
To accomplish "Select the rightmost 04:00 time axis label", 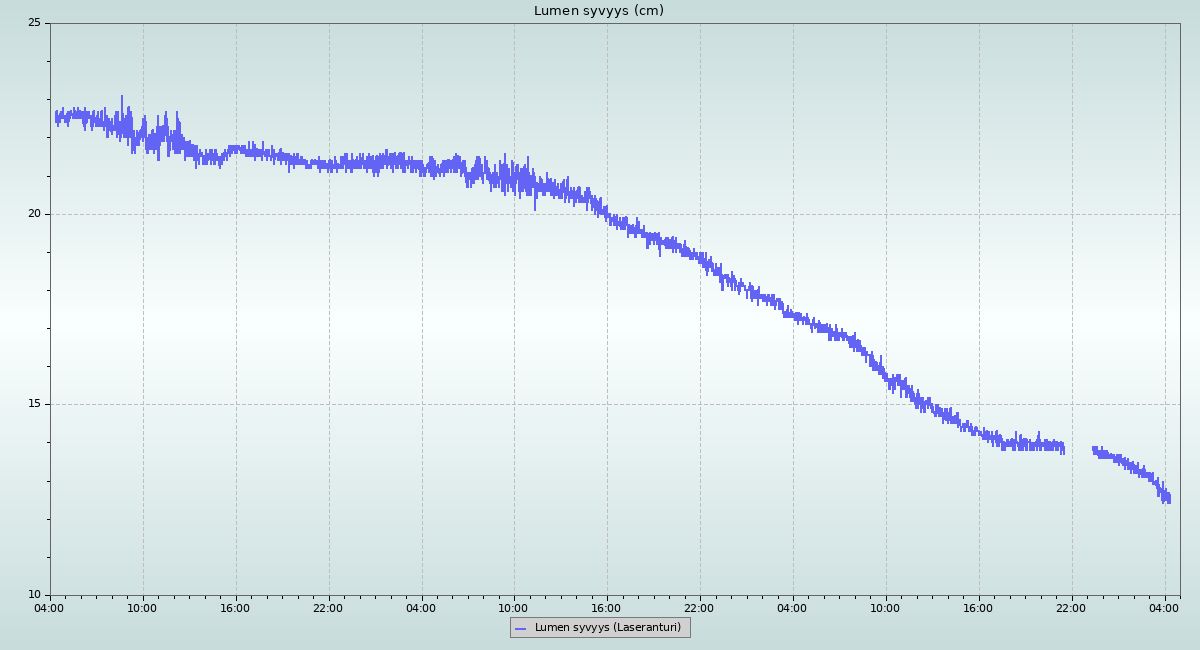I will (x=1164, y=608).
